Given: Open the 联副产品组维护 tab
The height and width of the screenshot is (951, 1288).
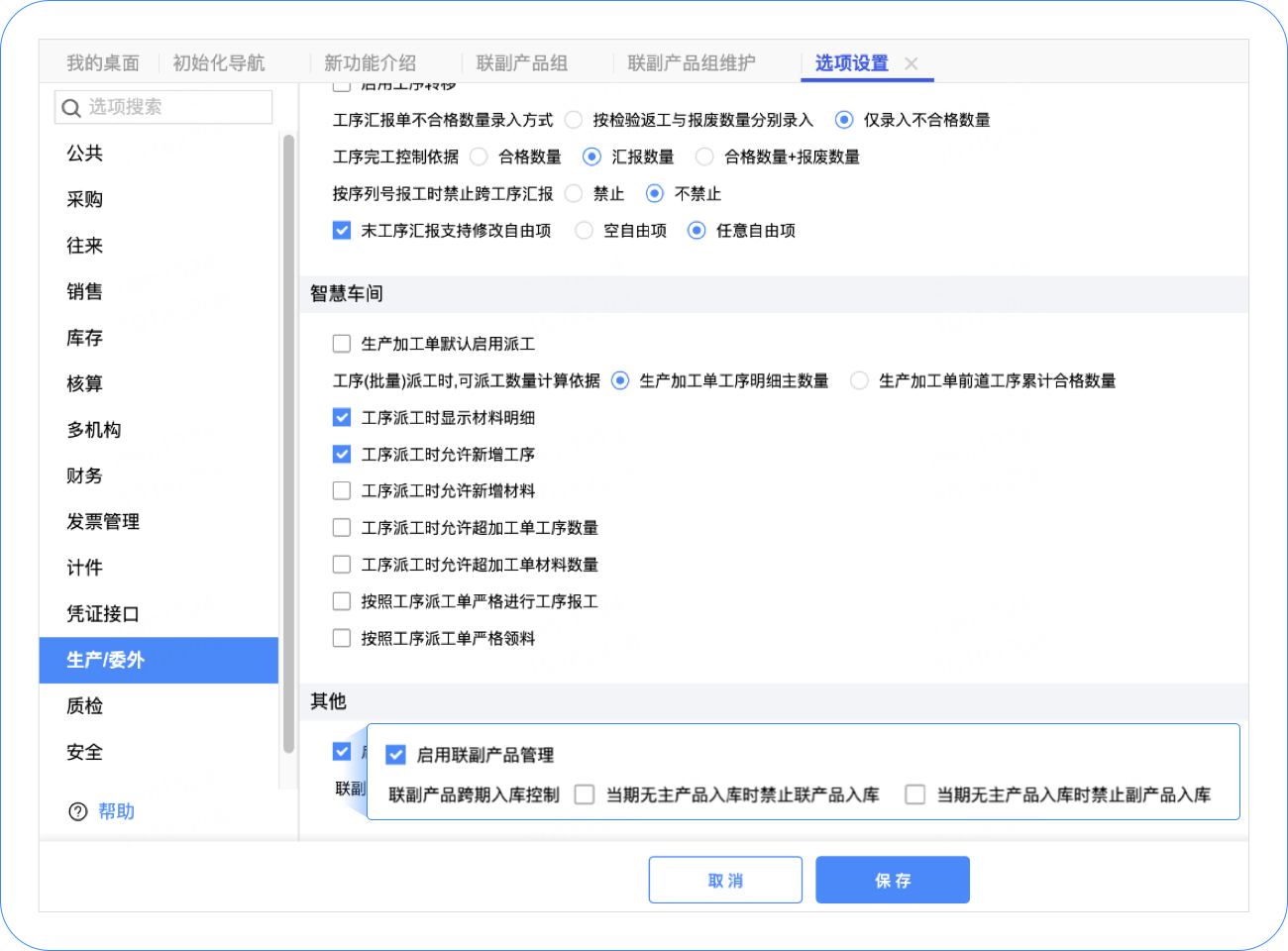Looking at the screenshot, I should [692, 63].
